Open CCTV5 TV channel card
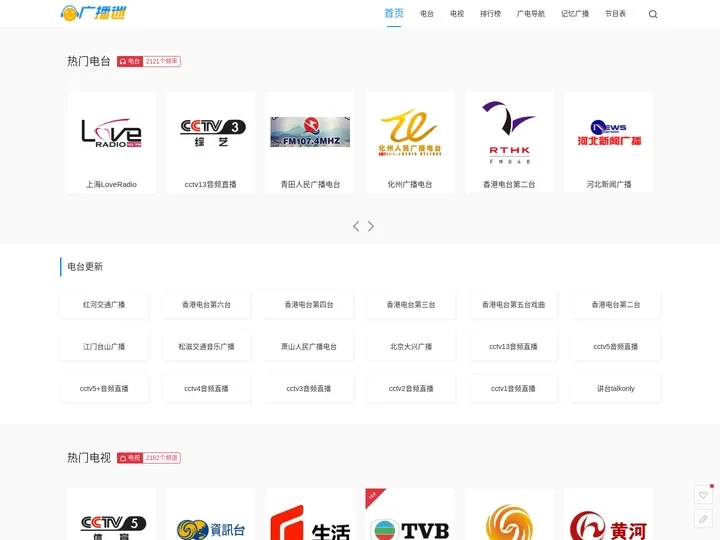720x540 pixels. click(112, 514)
